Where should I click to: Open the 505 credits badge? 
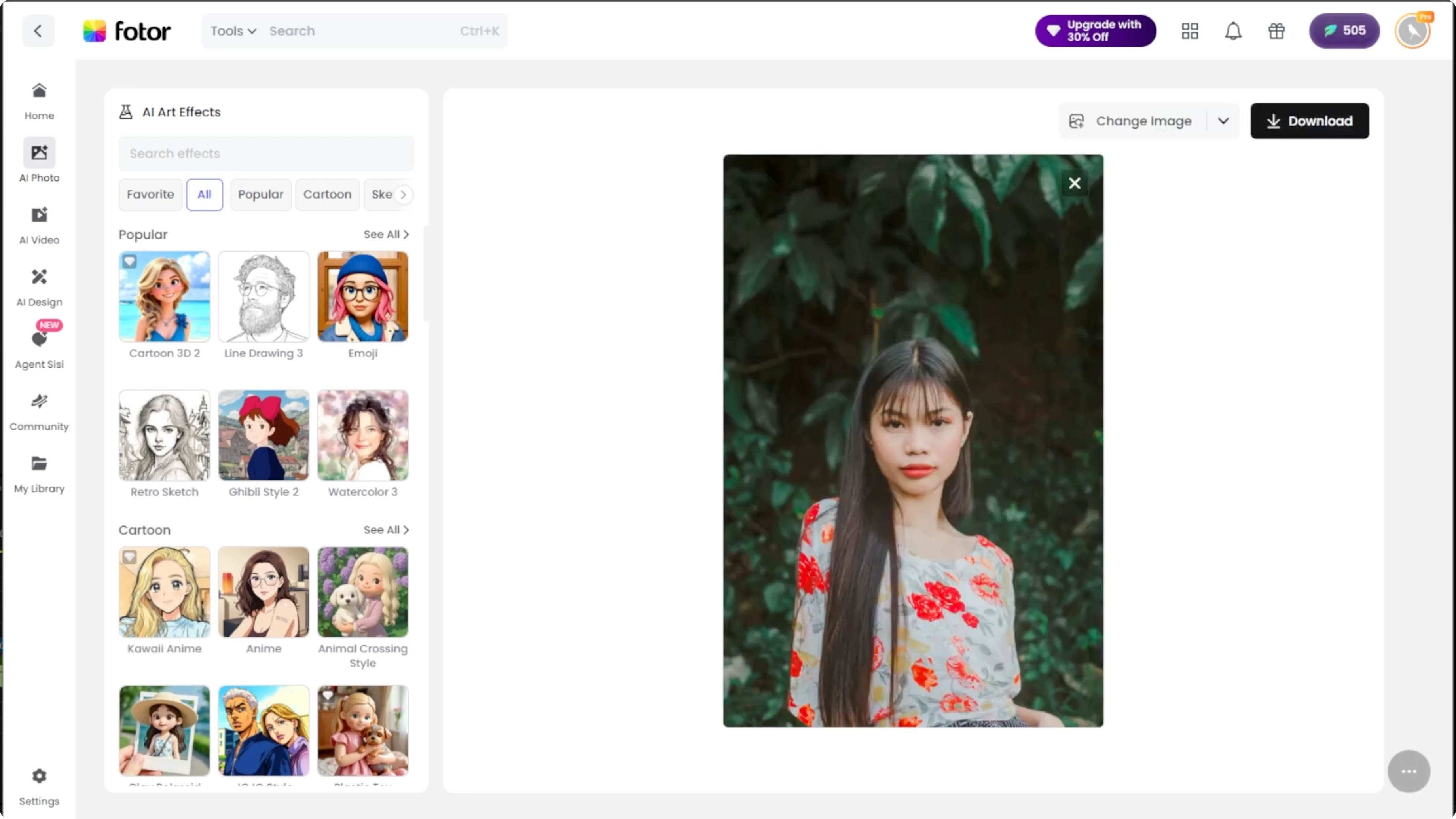point(1344,30)
